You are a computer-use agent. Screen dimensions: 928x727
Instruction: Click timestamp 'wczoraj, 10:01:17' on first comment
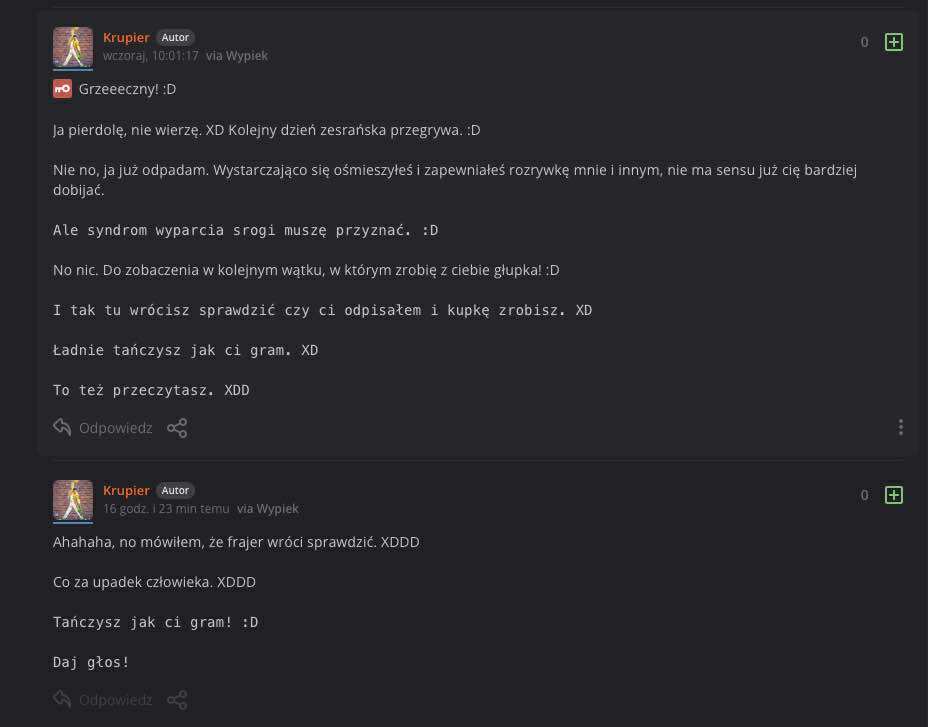[151, 56]
